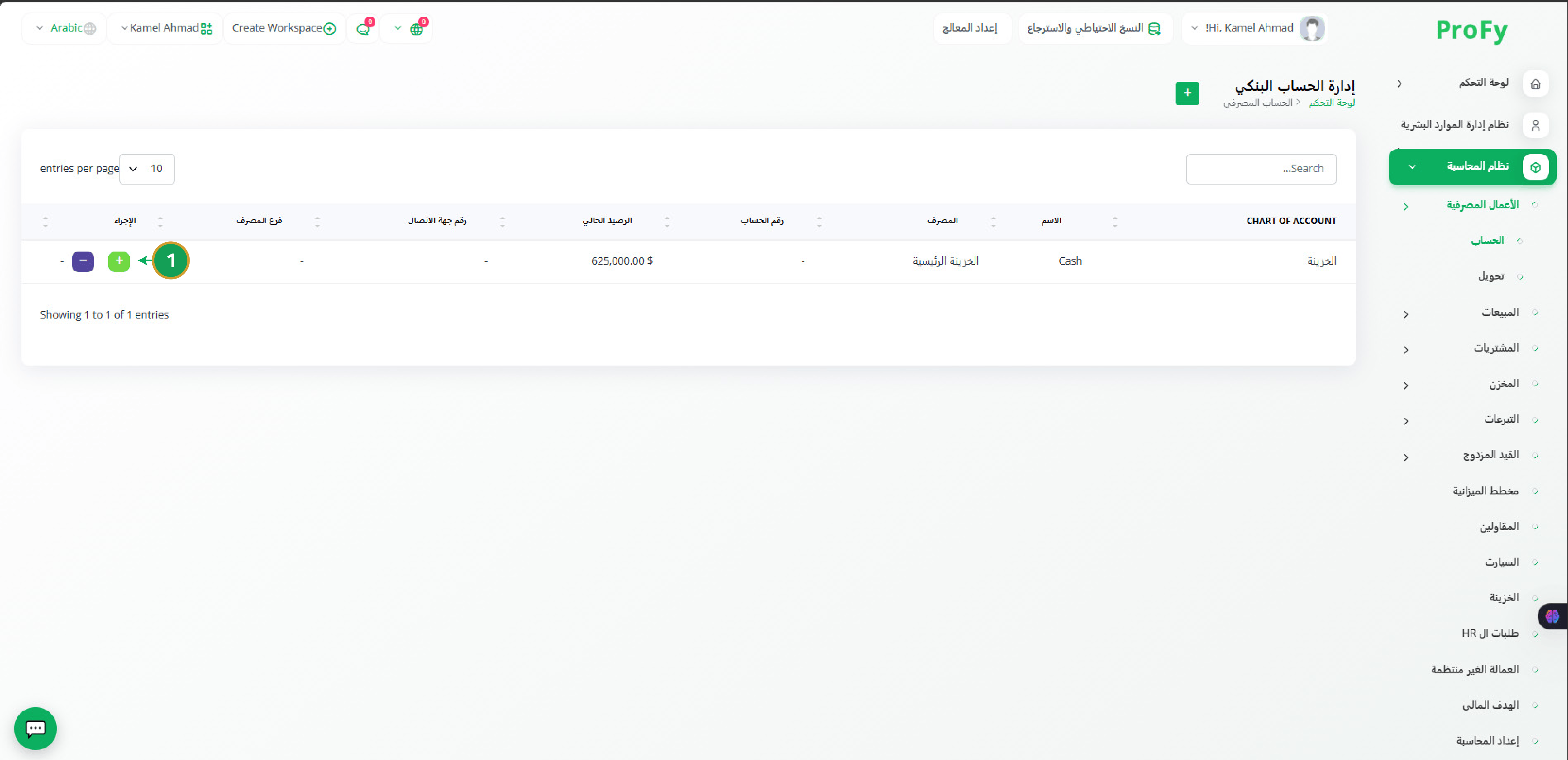The width and height of the screenshot is (1568, 760).
Task: Sort by رقم جهة الاتصال column
Action: (437, 221)
